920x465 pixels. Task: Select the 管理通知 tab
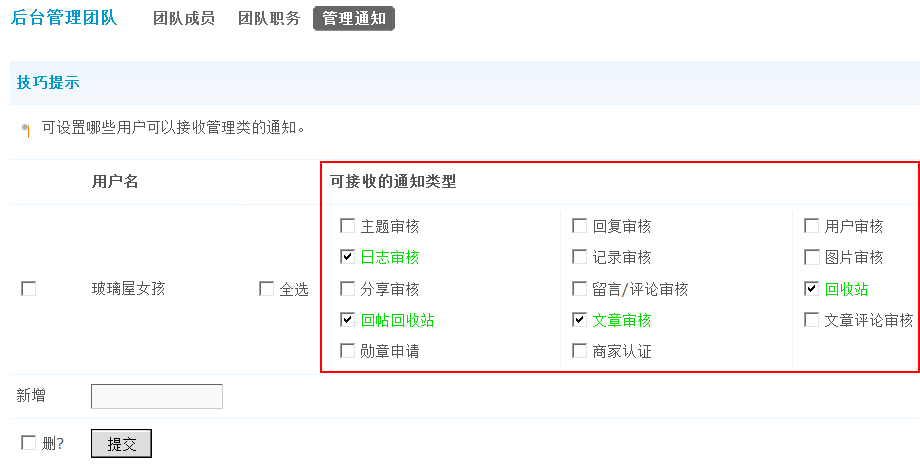click(354, 18)
